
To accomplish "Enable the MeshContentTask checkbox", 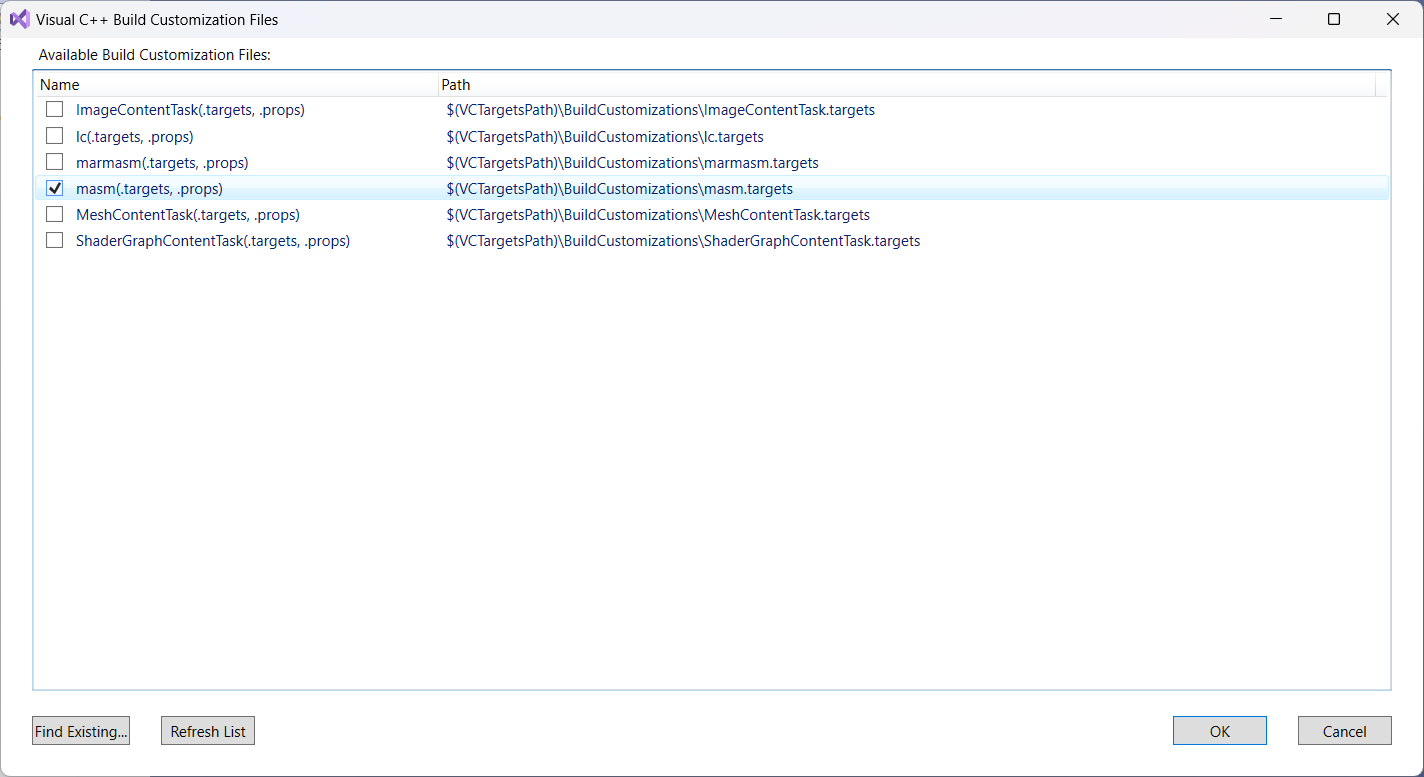I will tap(55, 214).
